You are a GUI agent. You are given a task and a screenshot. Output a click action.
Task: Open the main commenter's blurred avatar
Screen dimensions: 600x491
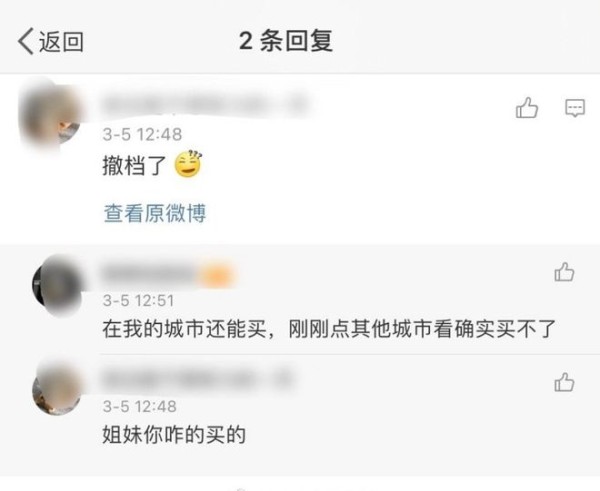click(x=50, y=117)
